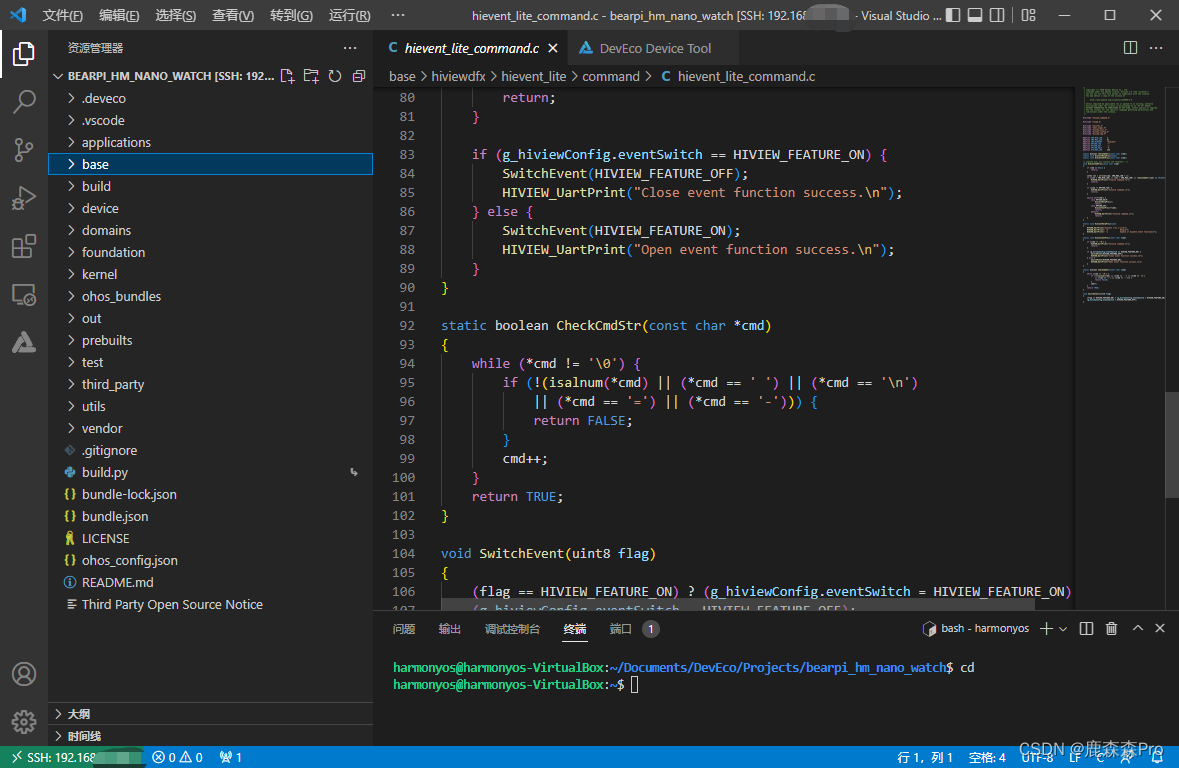This screenshot has height=768, width=1179.
Task: Click command in breadcrumb path
Action: point(611,77)
